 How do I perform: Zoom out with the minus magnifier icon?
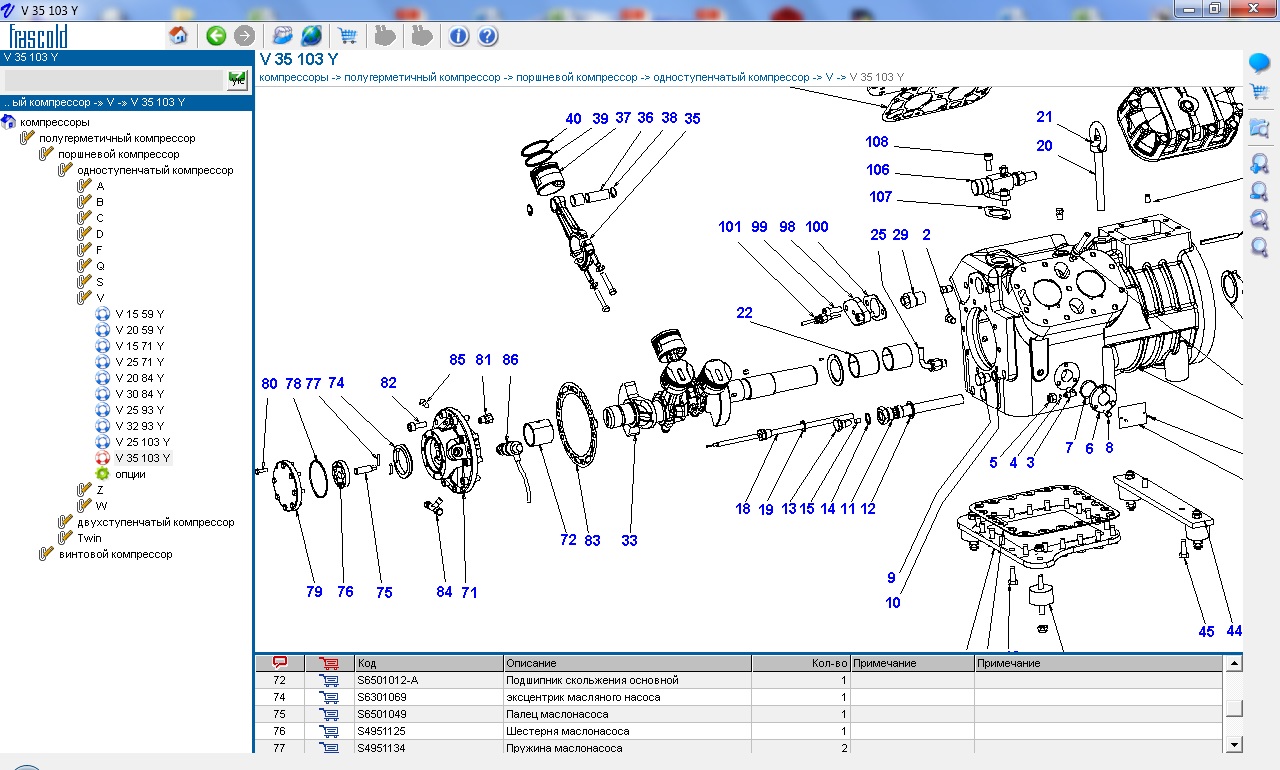point(1260,191)
